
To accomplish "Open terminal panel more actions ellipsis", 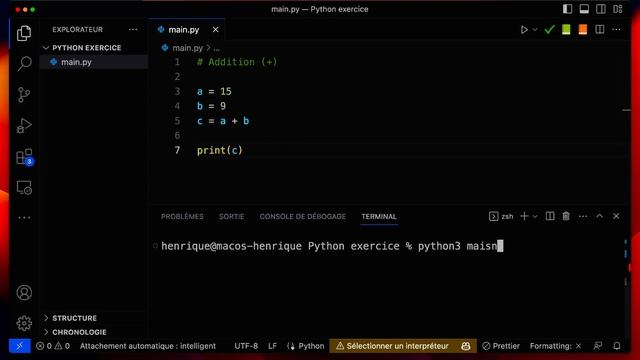I will click(583, 216).
